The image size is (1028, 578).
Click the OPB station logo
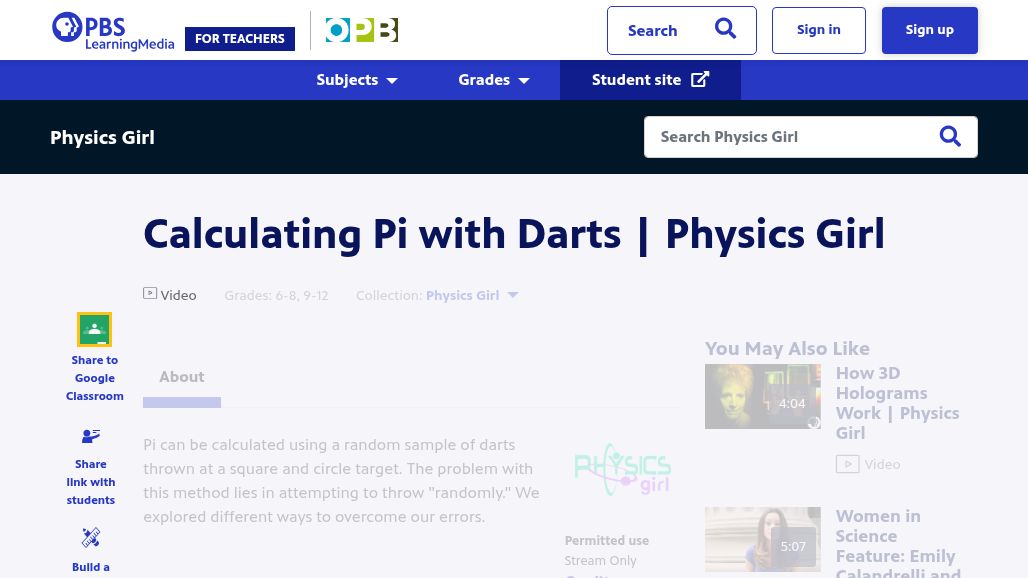[x=361, y=31]
